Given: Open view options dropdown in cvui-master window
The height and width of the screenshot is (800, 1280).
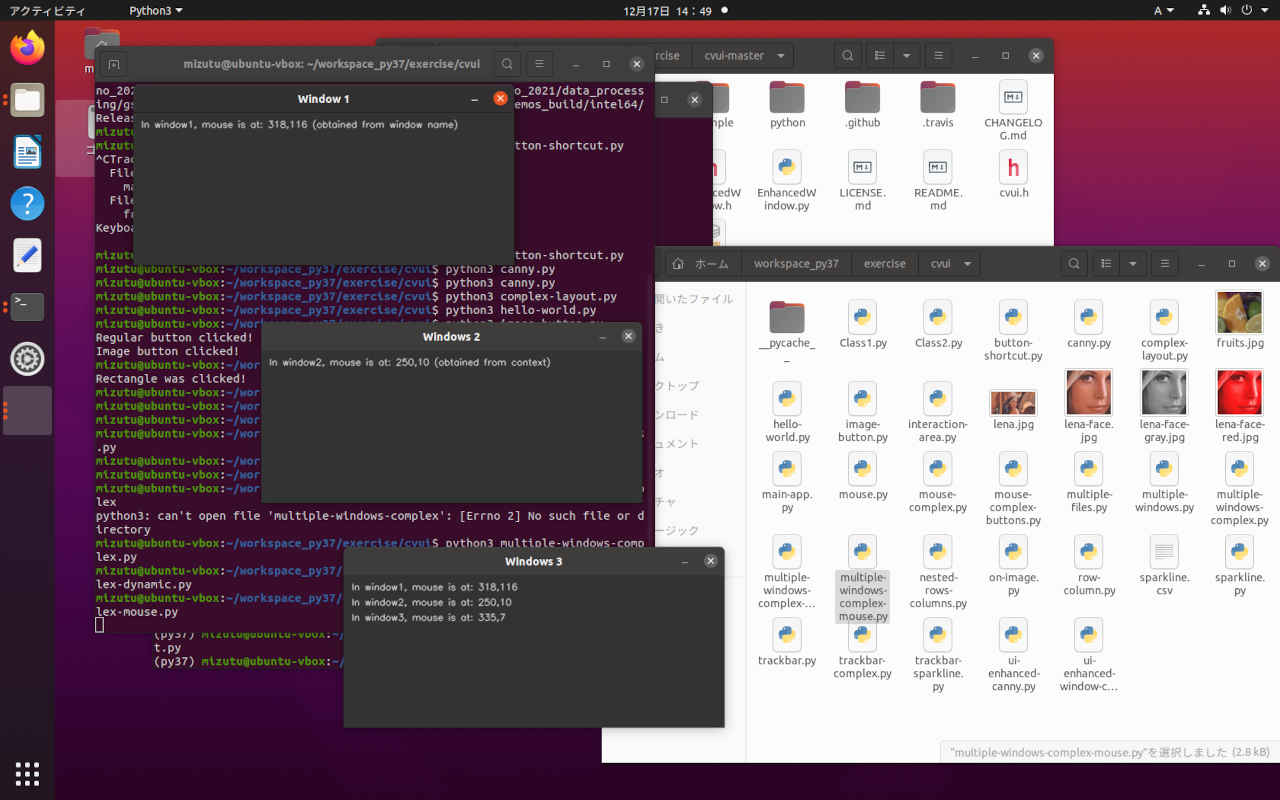Looking at the screenshot, I should [x=907, y=56].
